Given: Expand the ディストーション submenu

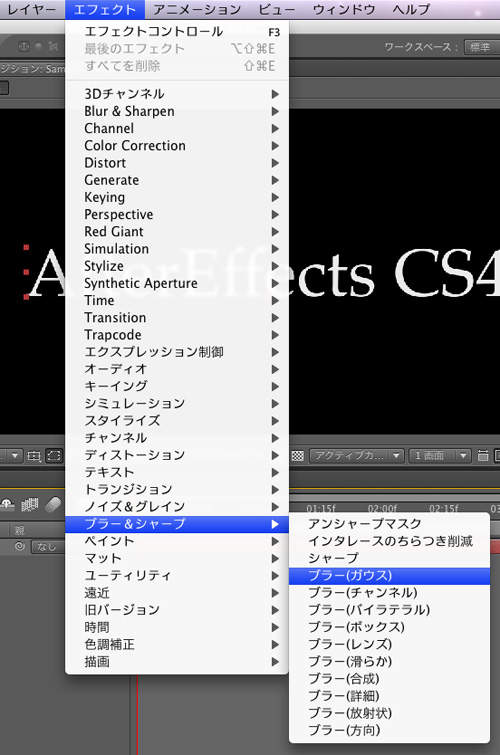Looking at the screenshot, I should pos(177,455).
